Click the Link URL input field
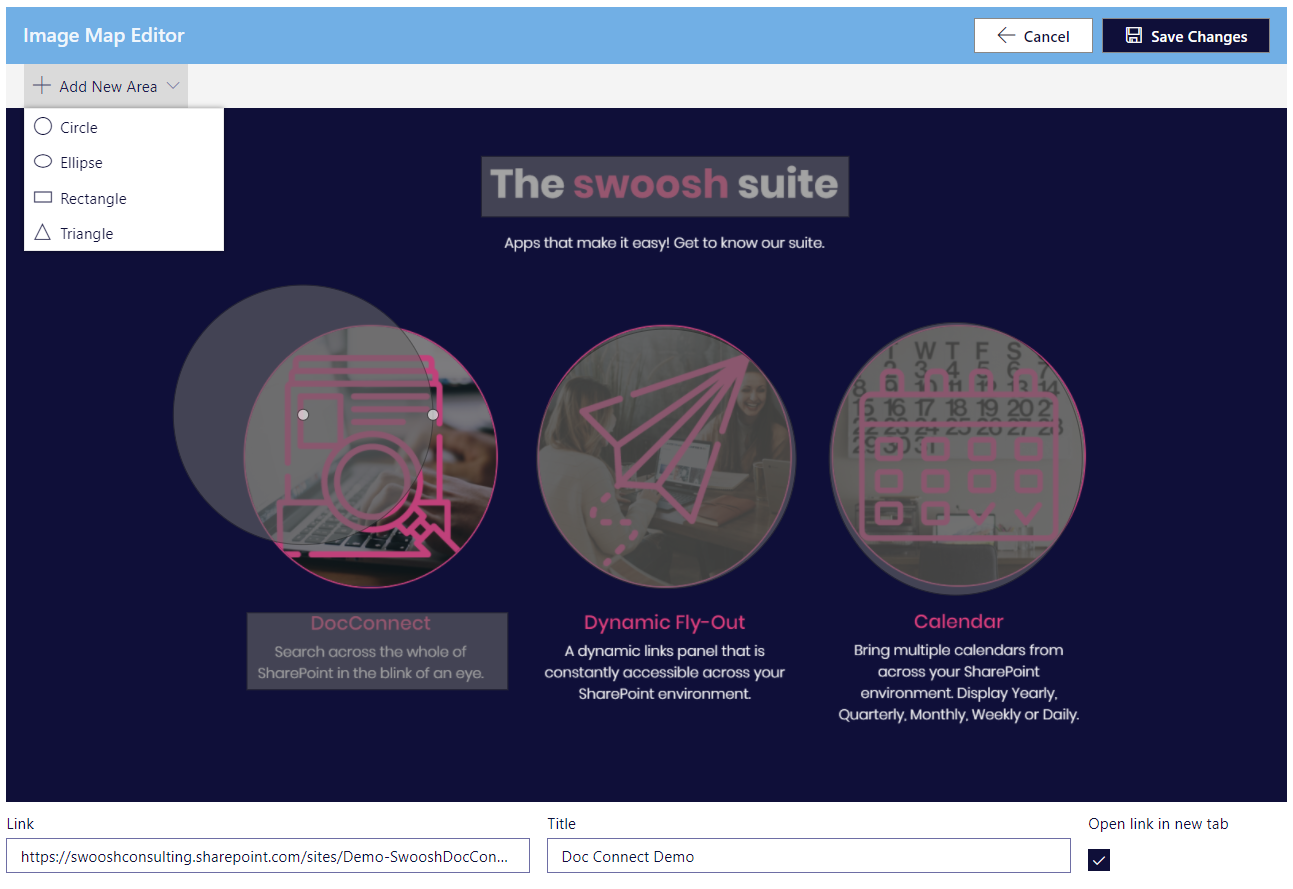 pos(268,856)
